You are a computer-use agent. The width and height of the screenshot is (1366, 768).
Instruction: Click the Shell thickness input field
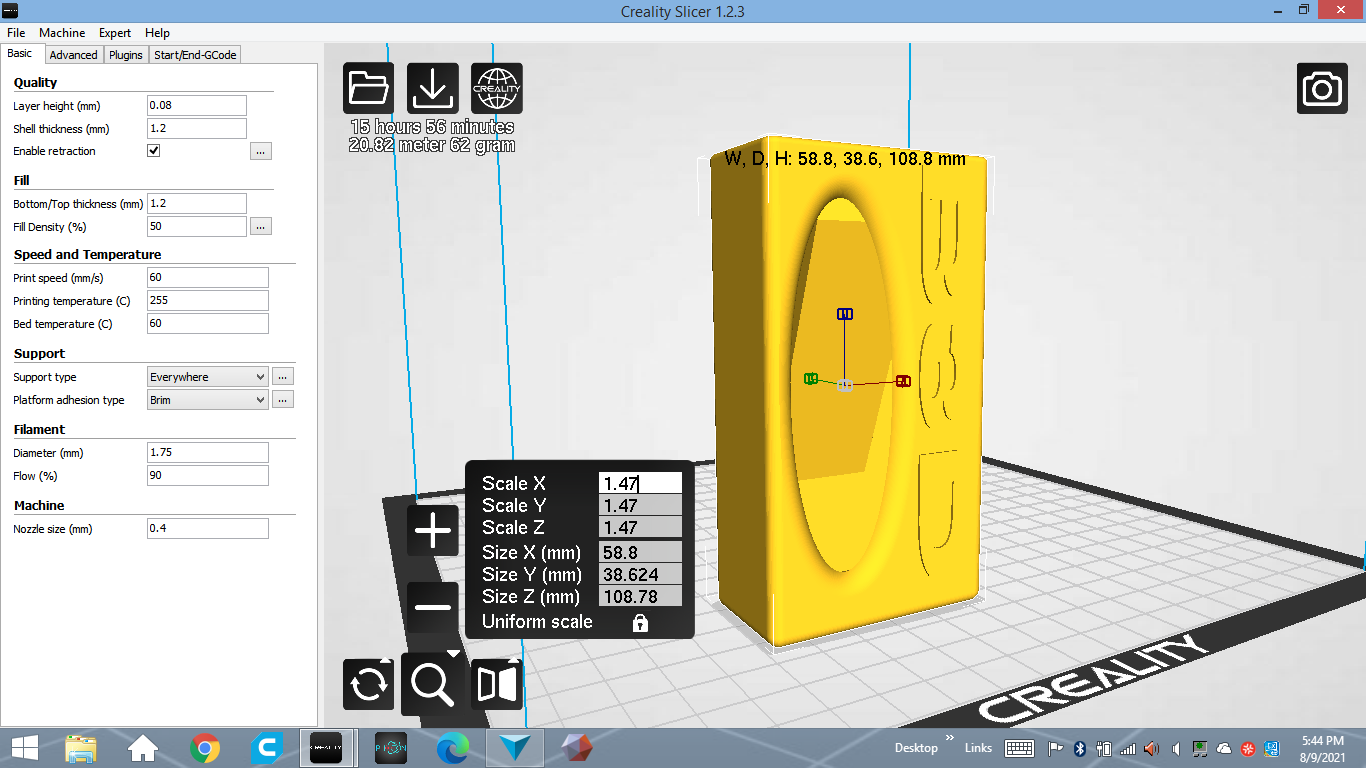(x=197, y=128)
